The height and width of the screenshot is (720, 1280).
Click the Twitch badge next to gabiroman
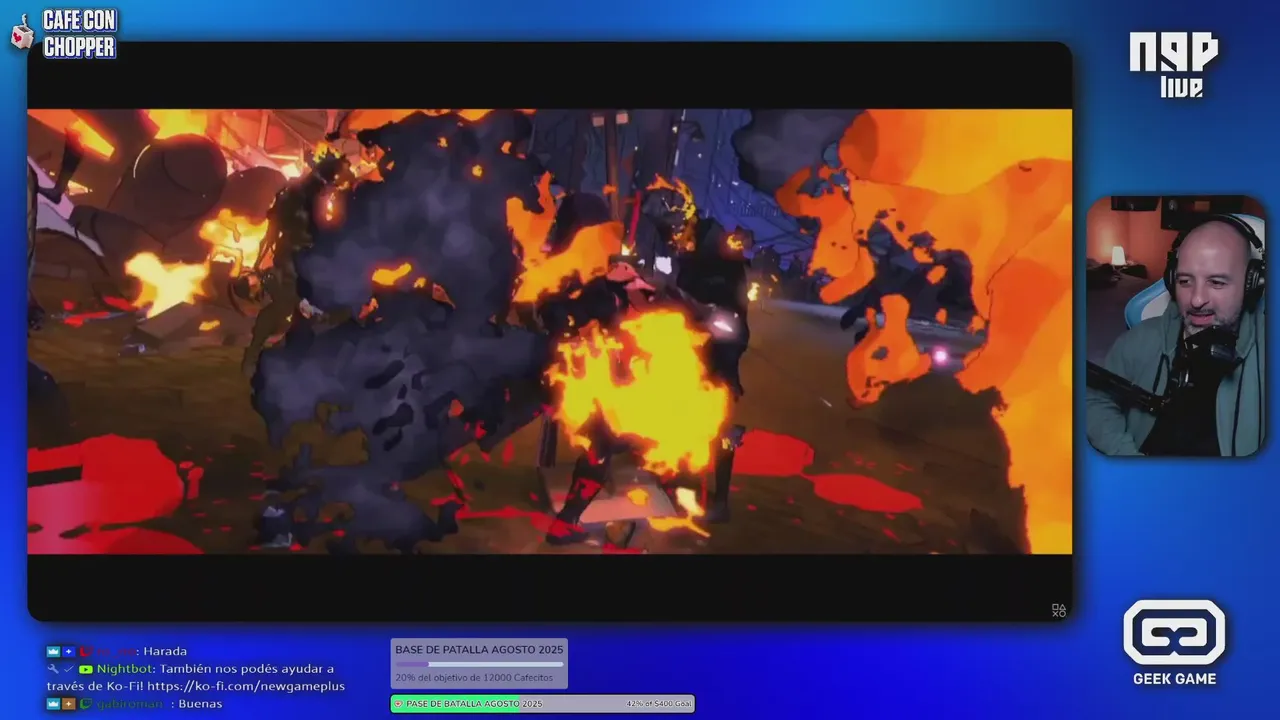pos(86,704)
